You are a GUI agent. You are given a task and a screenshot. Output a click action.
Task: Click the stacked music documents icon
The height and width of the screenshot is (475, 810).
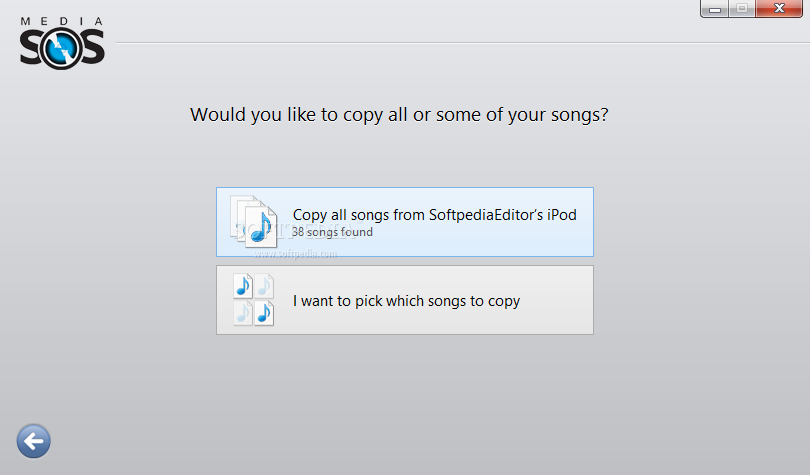(254, 221)
